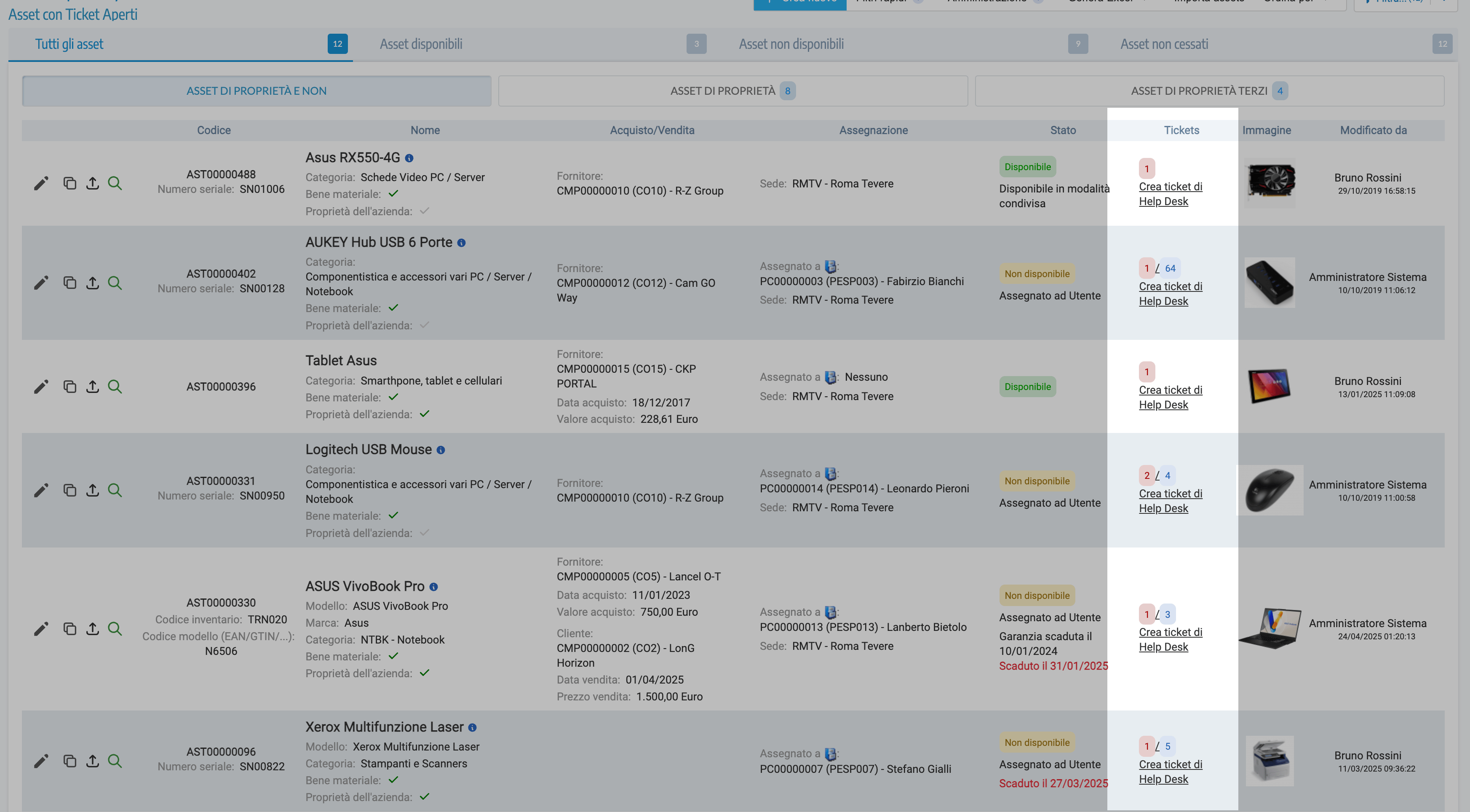Click the info icon beside ASUS VivoBook Pro
This screenshot has width=1470, height=812.
[433, 587]
